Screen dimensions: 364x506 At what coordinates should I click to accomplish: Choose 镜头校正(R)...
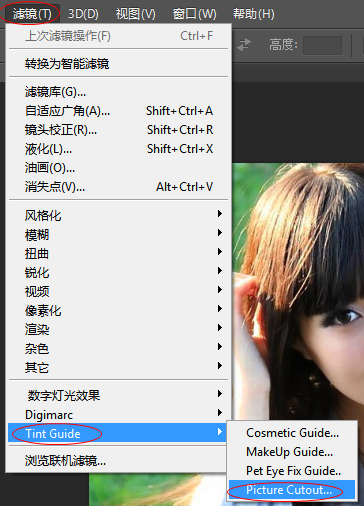118,130
